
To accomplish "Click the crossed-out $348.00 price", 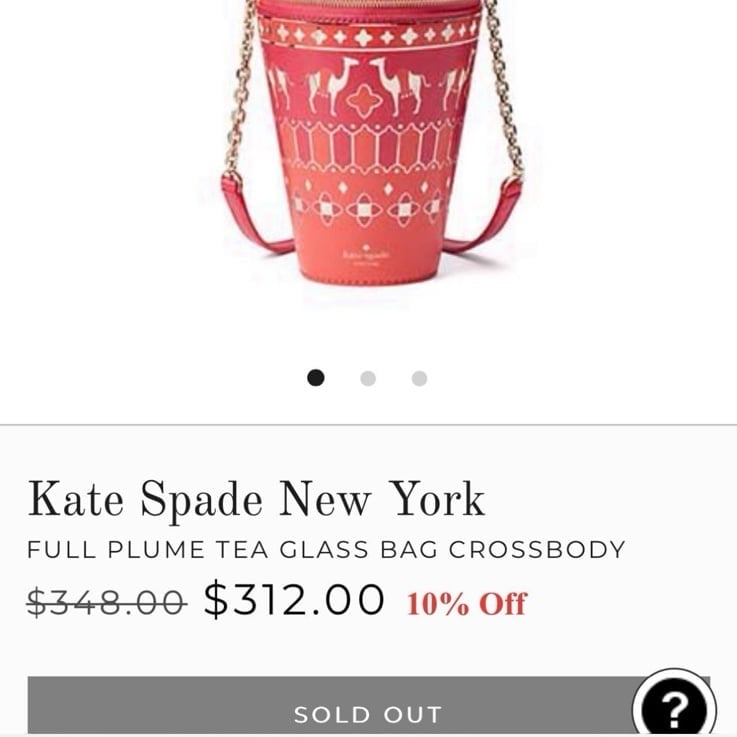I will tap(107, 602).
